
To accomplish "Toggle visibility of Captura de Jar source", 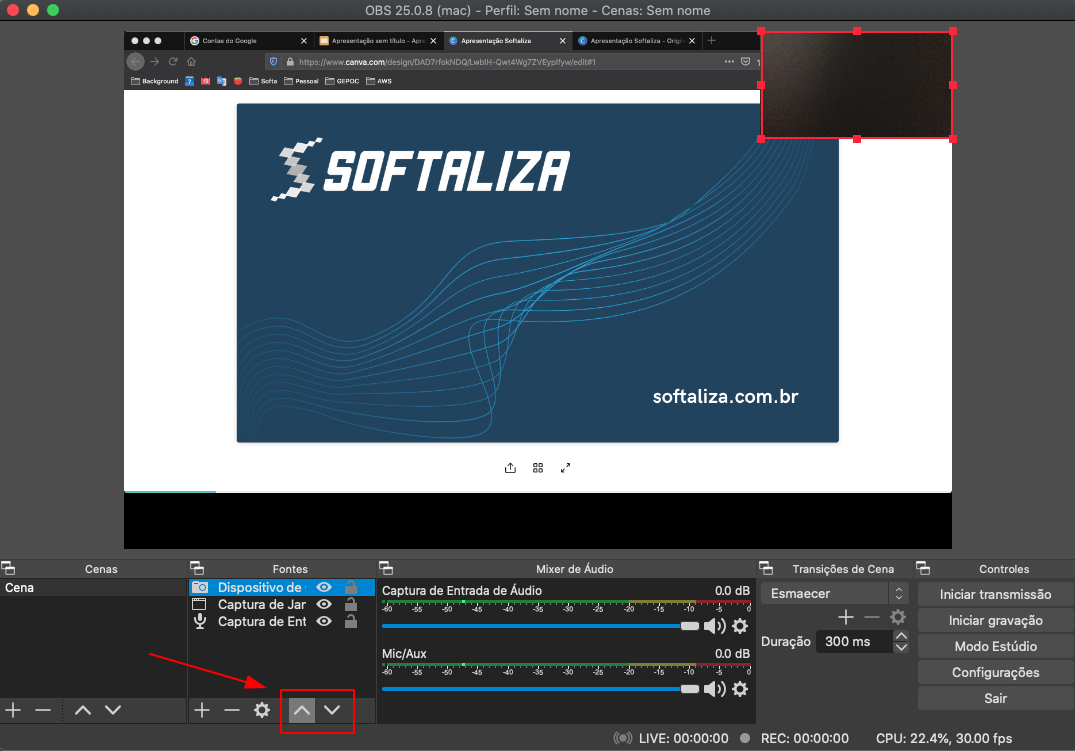I will tap(324, 604).
